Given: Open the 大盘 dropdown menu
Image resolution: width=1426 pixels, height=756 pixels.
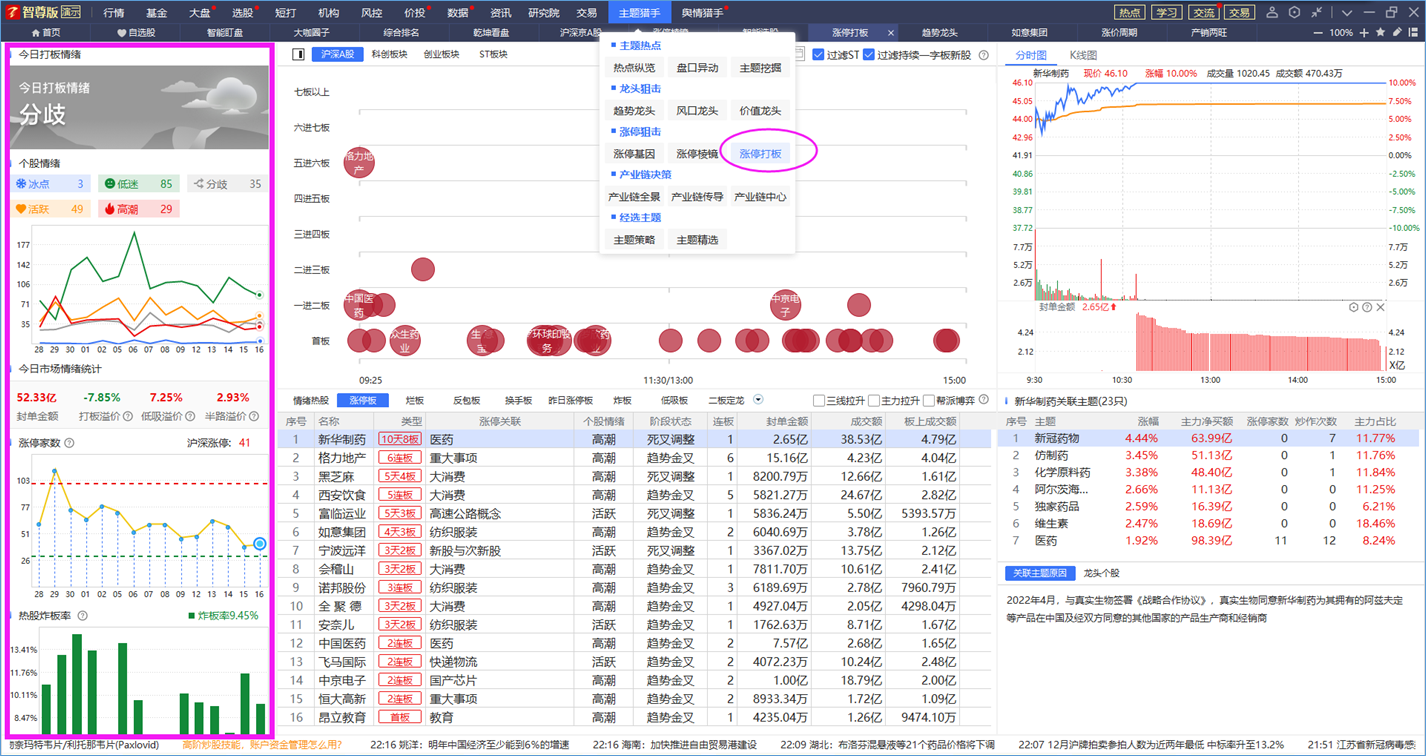Looking at the screenshot, I should [201, 13].
